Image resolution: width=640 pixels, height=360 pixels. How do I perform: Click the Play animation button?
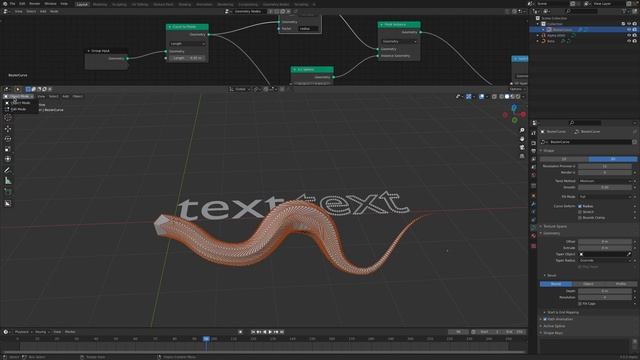[x=270, y=332]
